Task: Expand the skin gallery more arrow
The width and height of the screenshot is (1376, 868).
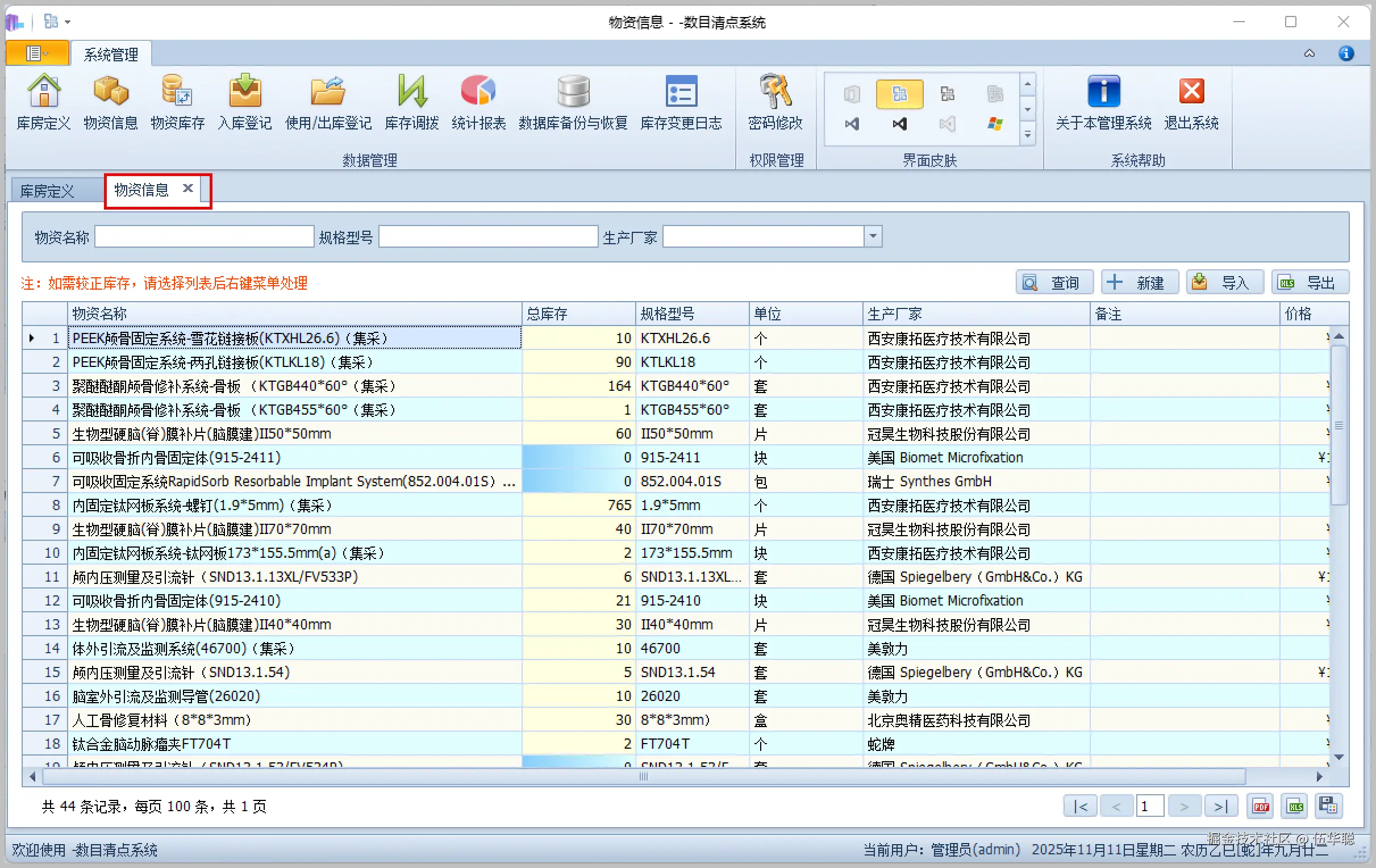Action: tap(1027, 135)
